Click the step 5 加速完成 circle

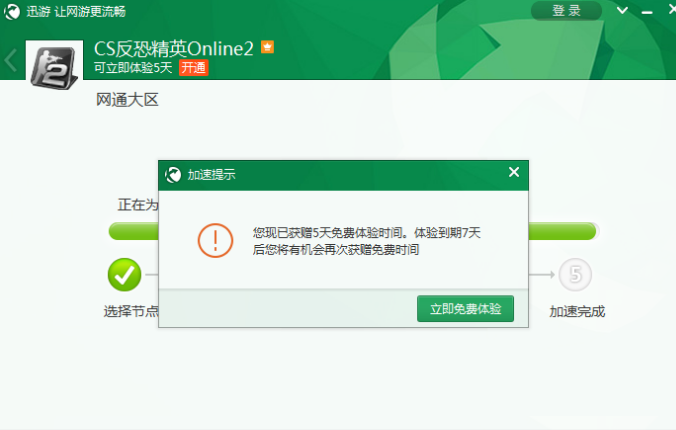point(575,275)
